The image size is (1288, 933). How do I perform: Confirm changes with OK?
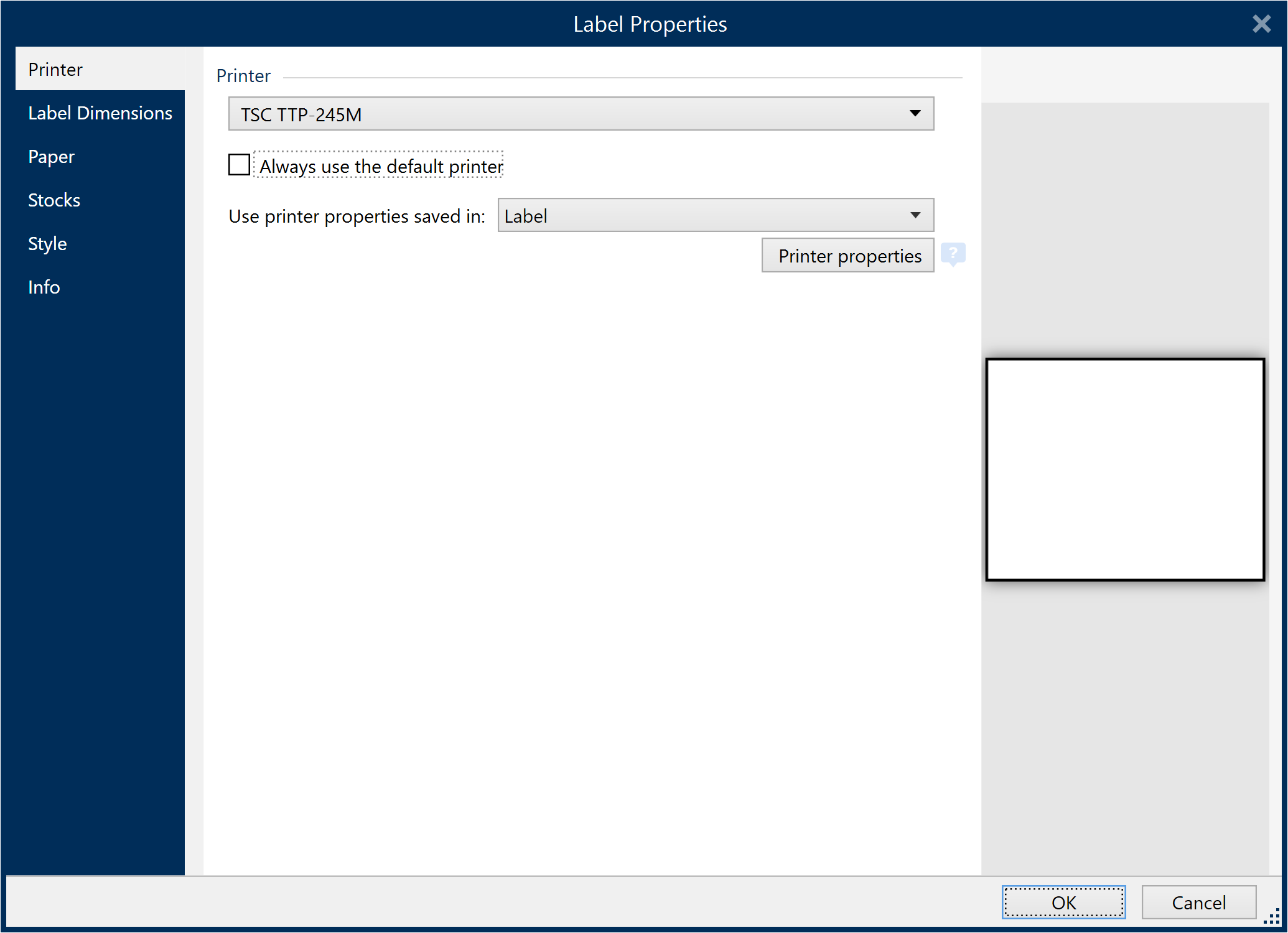click(1063, 902)
